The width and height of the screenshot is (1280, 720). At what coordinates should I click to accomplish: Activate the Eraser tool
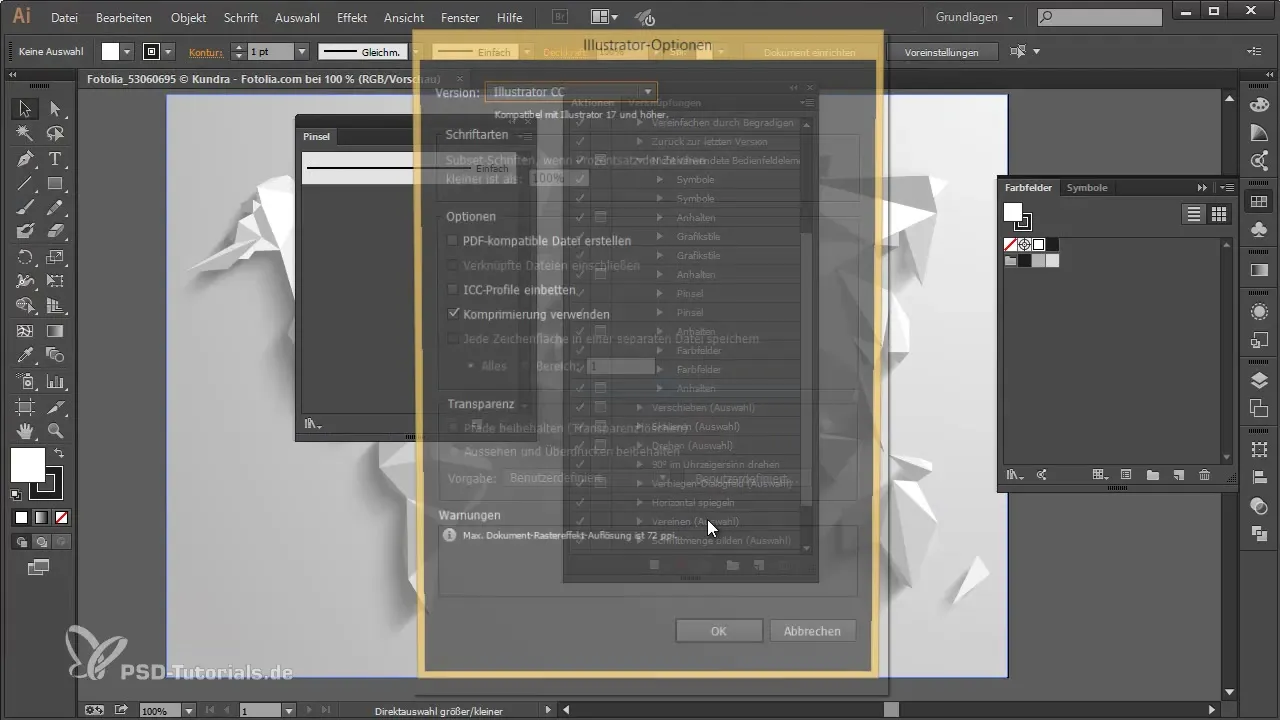coord(55,232)
